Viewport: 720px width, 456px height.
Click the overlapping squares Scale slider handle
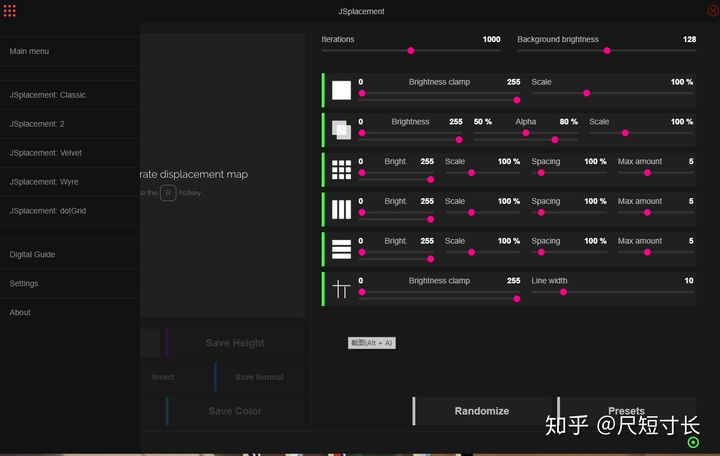625,133
